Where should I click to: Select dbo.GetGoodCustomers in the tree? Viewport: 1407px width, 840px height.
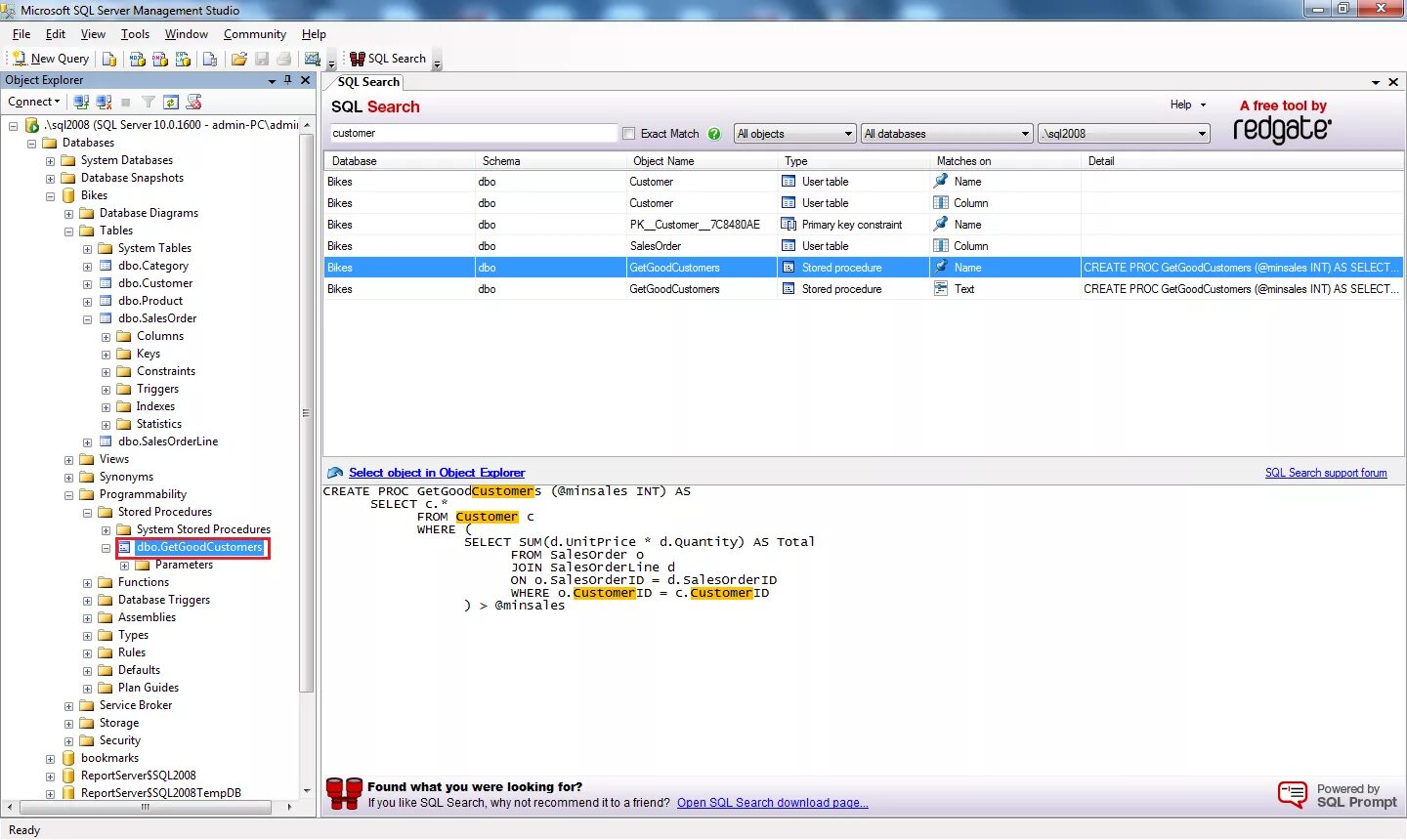click(199, 548)
